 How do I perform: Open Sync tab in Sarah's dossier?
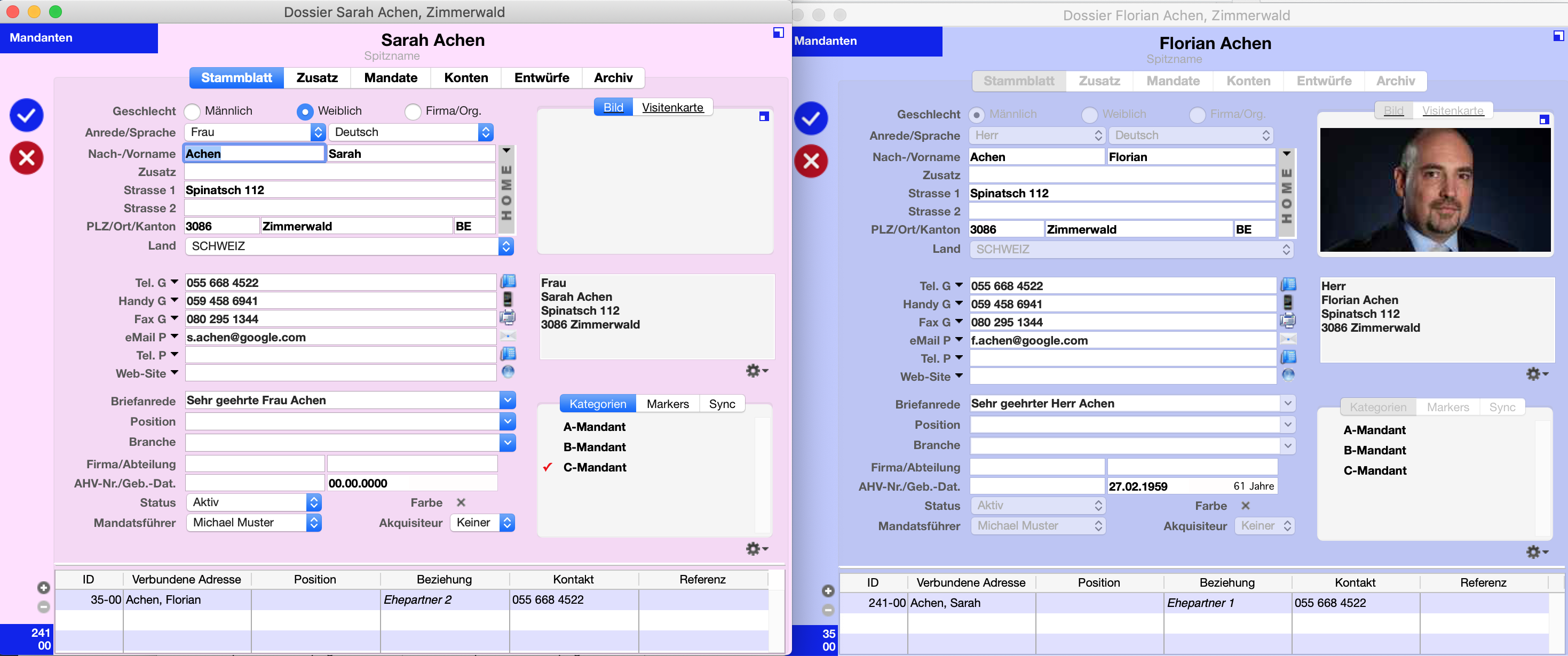point(722,404)
